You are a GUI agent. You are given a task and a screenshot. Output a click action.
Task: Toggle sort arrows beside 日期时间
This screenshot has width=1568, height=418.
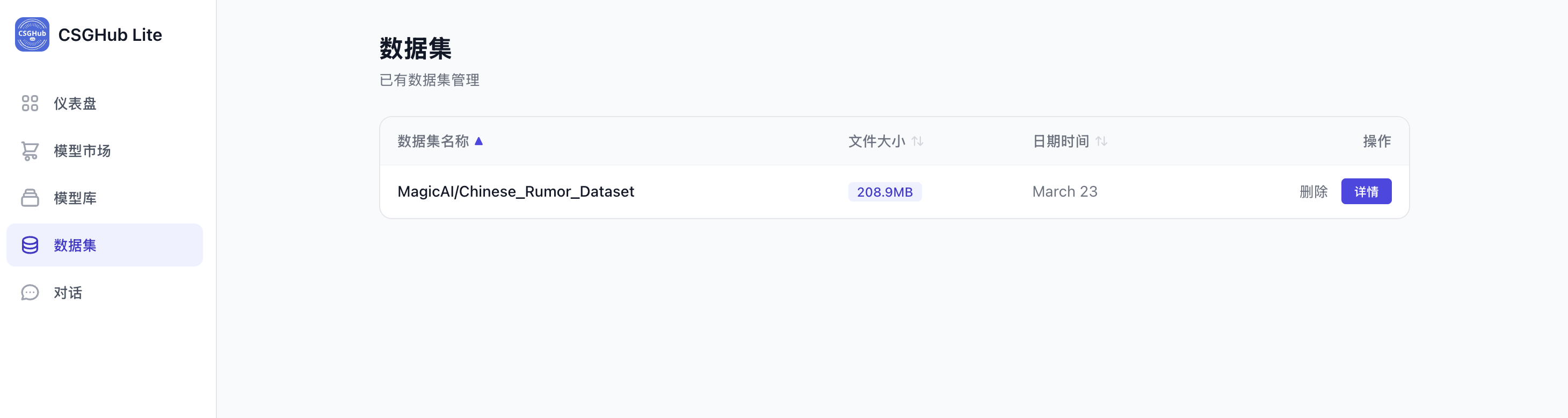coord(1101,141)
